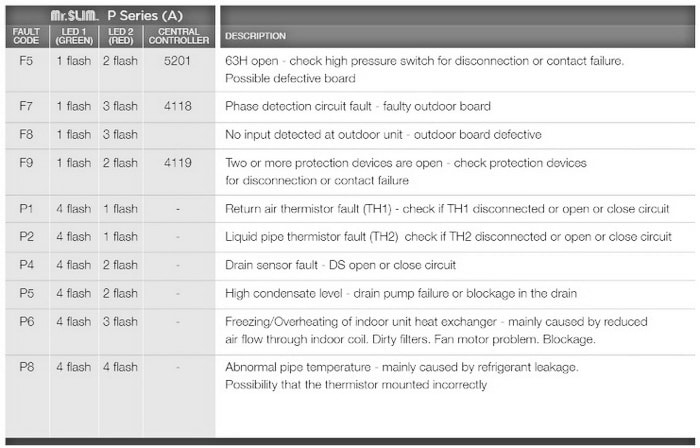Select fault code F5 cell
Image resolution: width=700 pixels, height=448 pixels.
click(26, 61)
